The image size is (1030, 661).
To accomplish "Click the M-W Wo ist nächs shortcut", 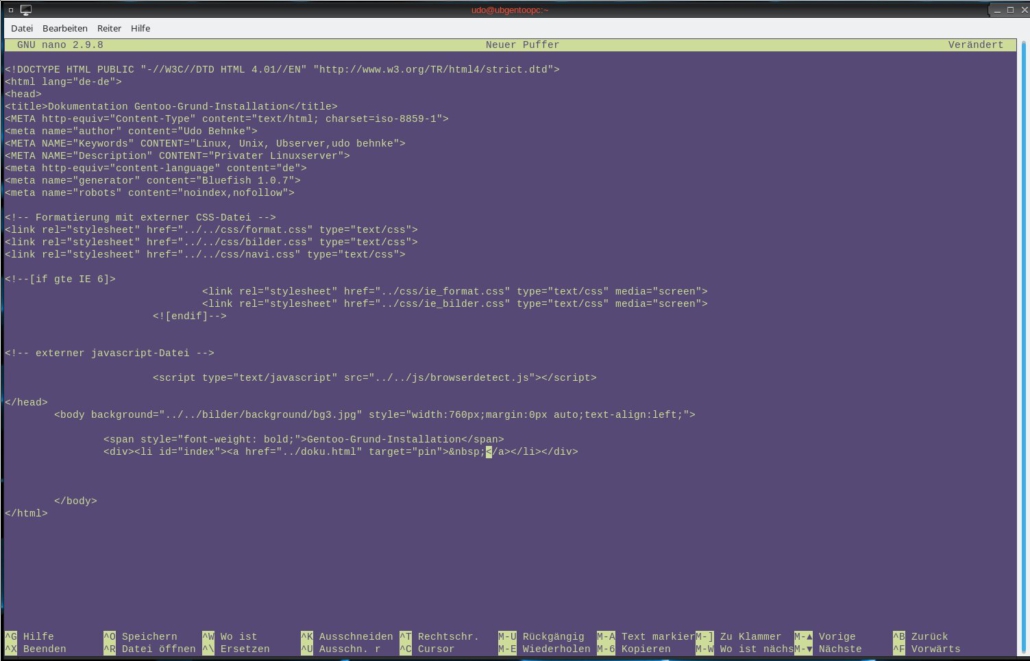I will click(744, 649).
